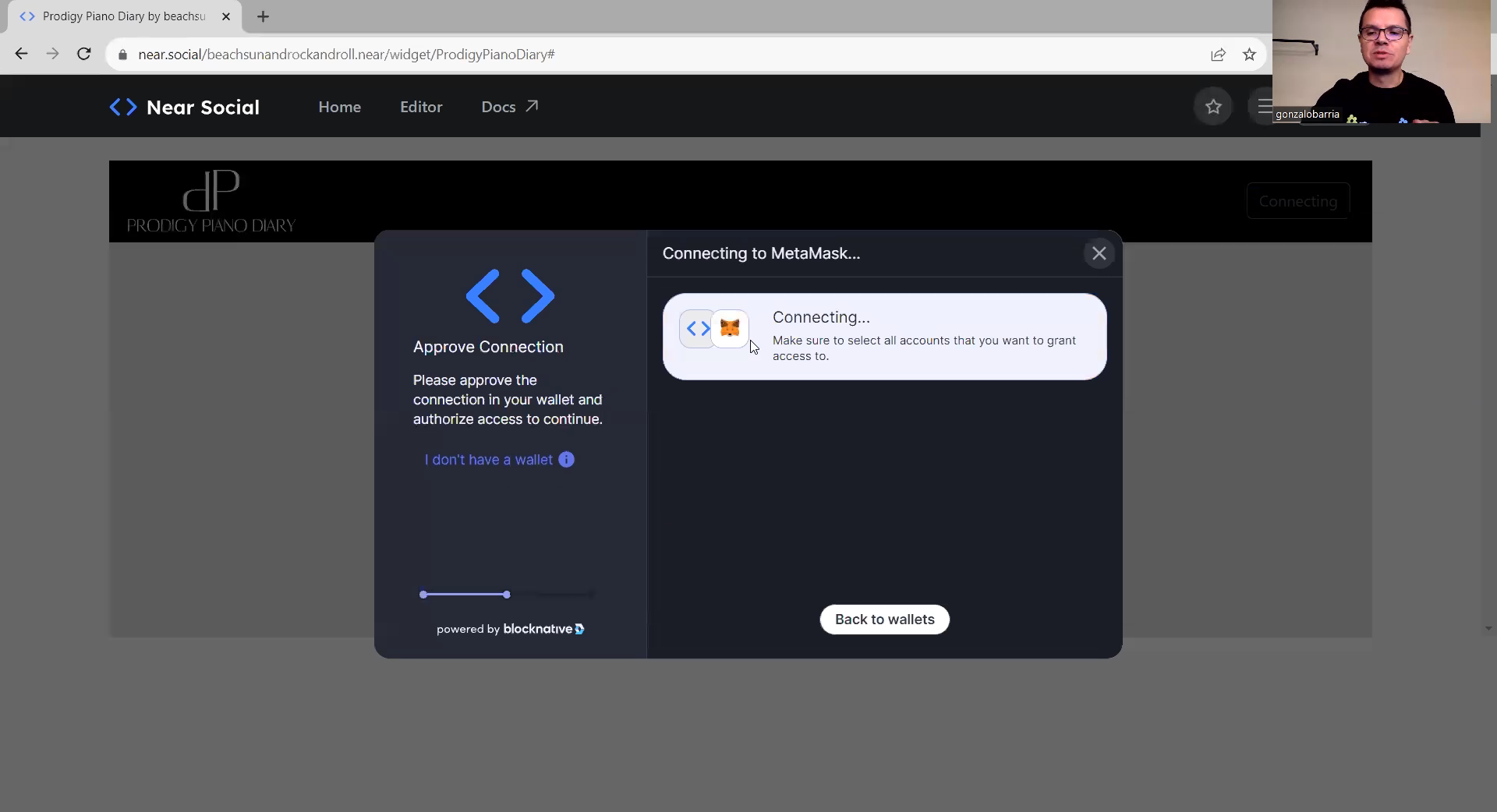Click the scrollbar down arrow at right edge
Viewport: 1497px width, 812px height.
coord(1488,628)
